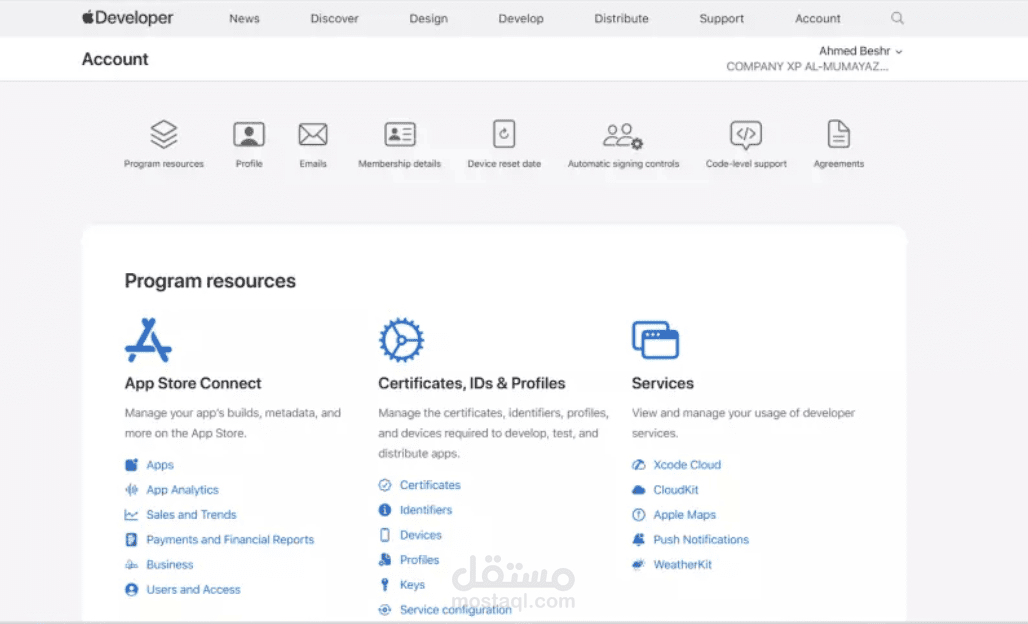The image size is (1028, 624).
Task: Open the Develop menu
Action: [x=521, y=18]
